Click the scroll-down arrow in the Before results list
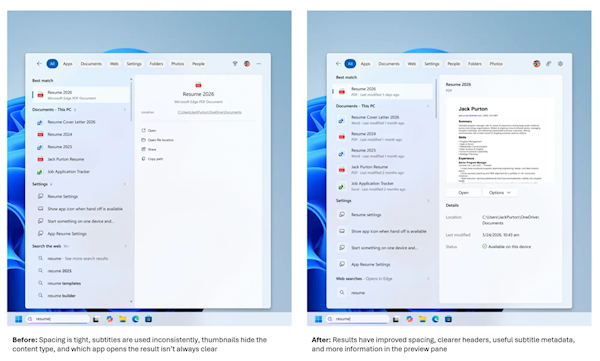Screen dimensions: 600x361 (x=131, y=302)
